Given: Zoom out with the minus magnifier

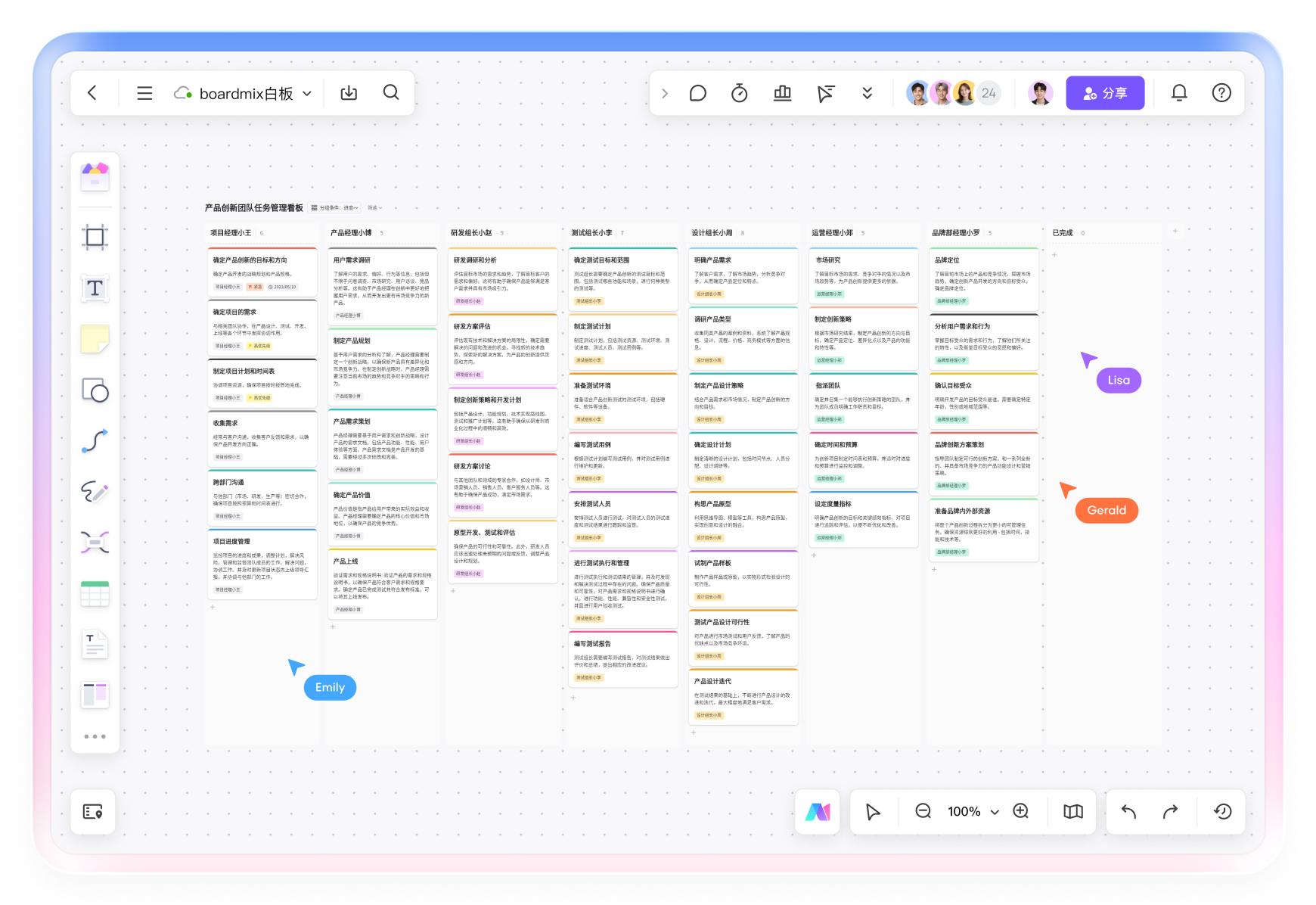Looking at the screenshot, I should [x=923, y=811].
